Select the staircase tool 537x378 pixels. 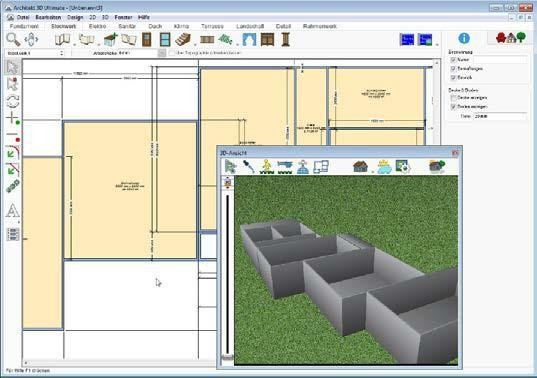pyautogui.click(x=183, y=39)
